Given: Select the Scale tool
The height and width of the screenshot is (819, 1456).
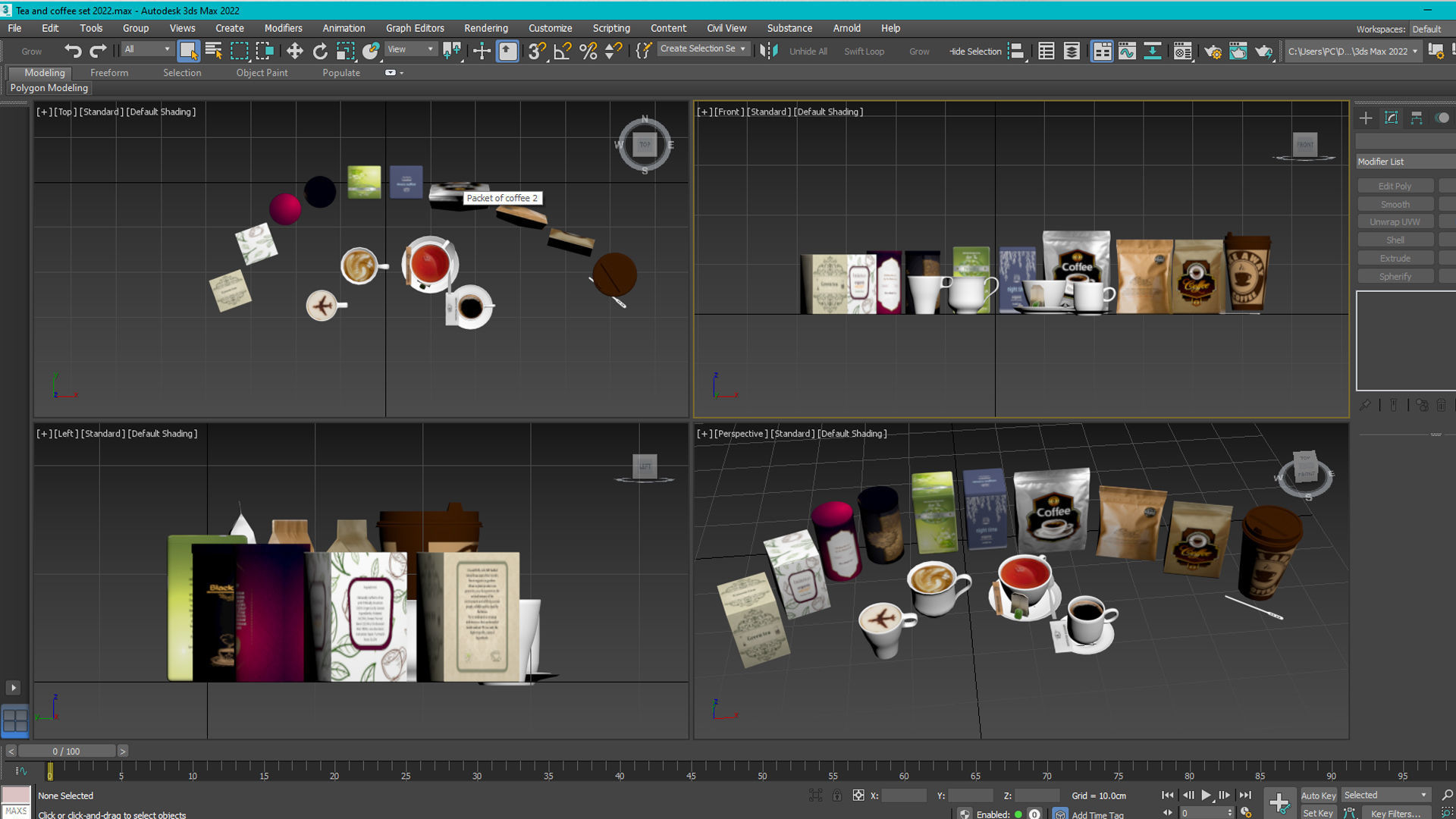Looking at the screenshot, I should click(x=346, y=51).
